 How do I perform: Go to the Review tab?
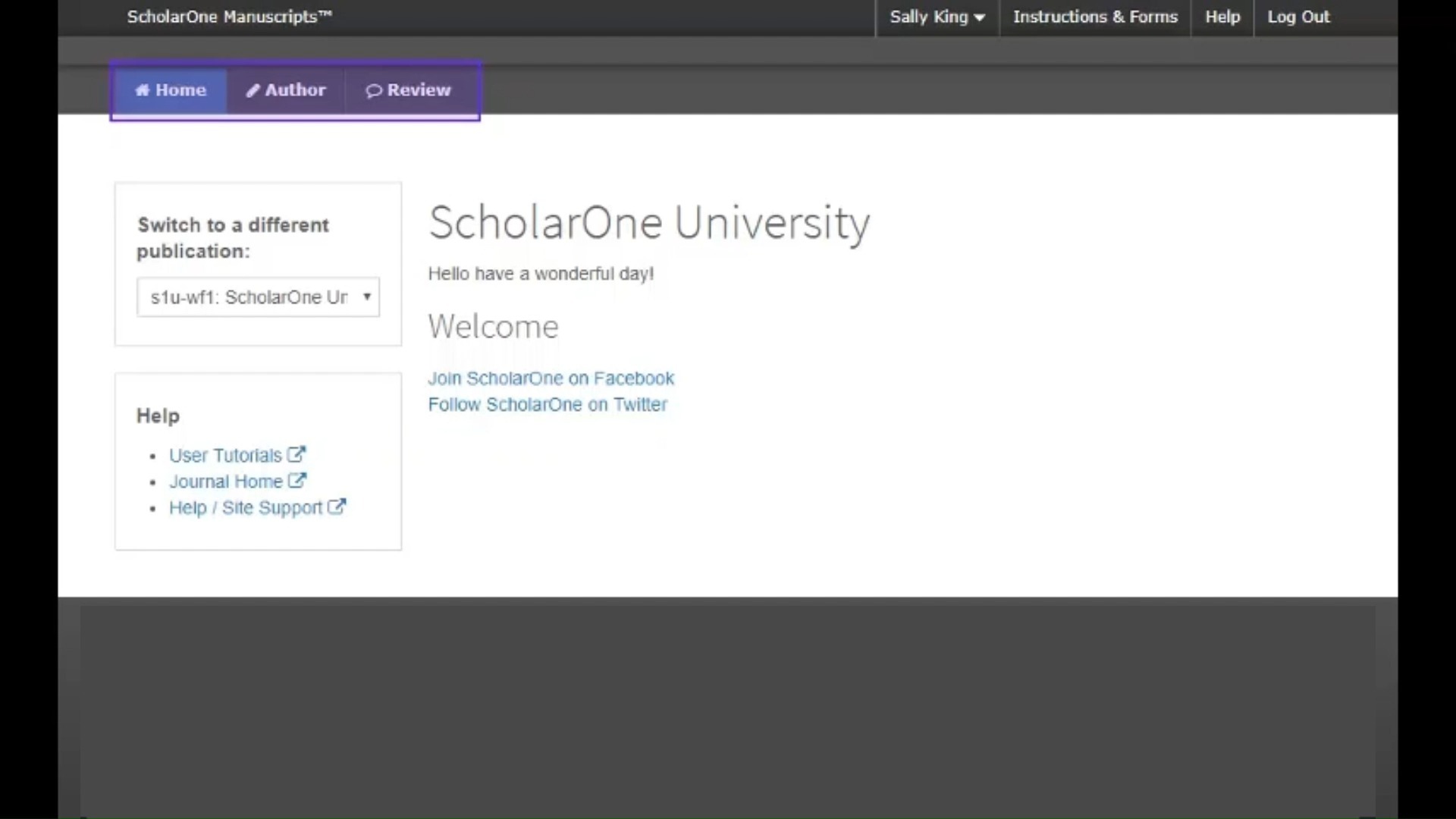409,90
